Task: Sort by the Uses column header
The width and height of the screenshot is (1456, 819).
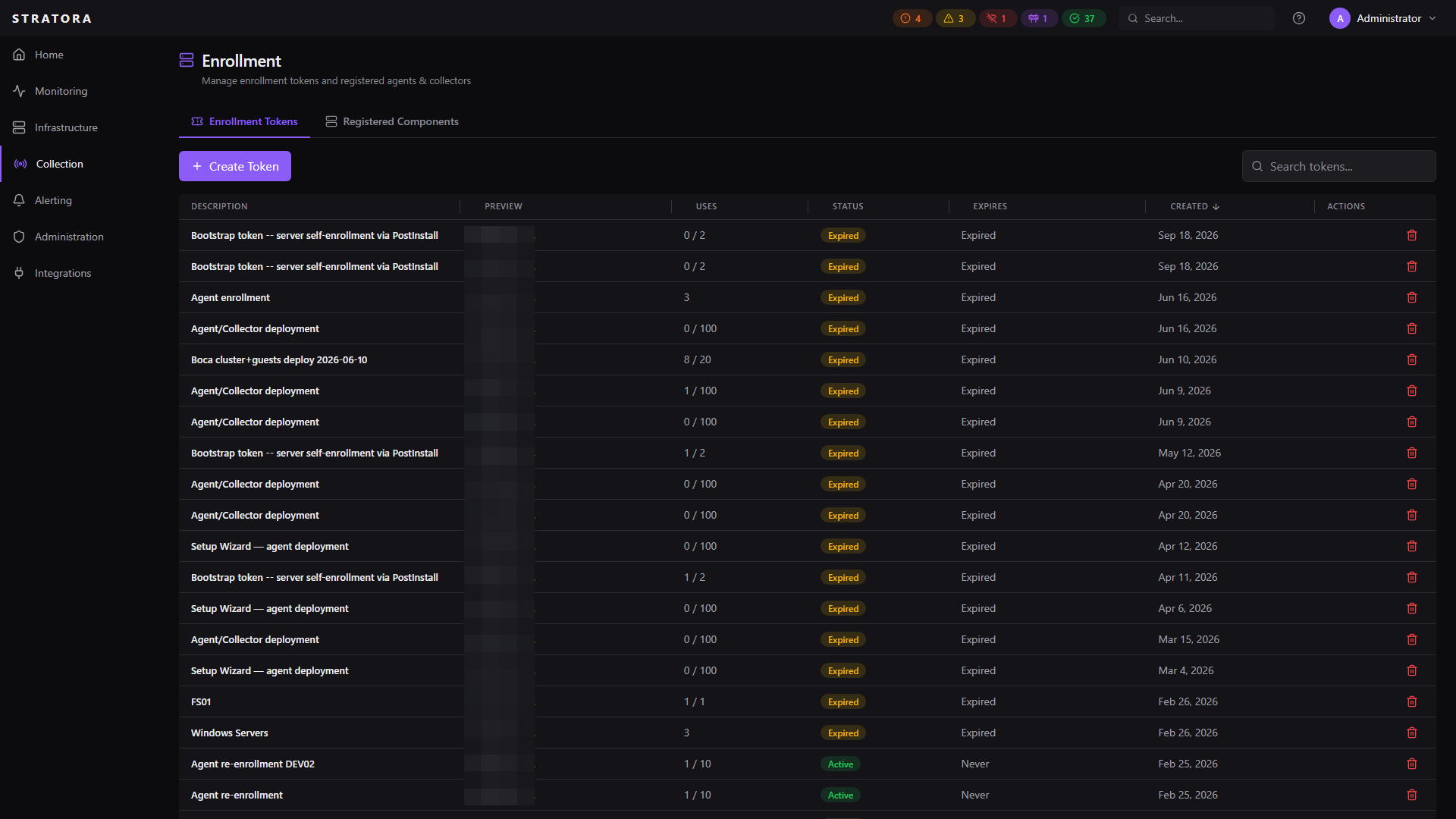Action: click(706, 206)
